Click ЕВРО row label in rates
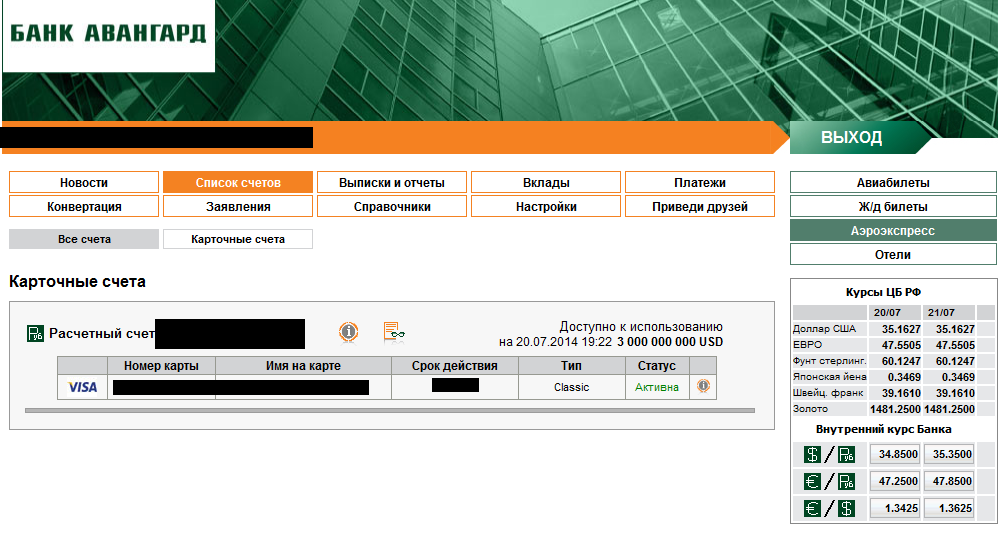The width and height of the screenshot is (998, 554). point(808,344)
